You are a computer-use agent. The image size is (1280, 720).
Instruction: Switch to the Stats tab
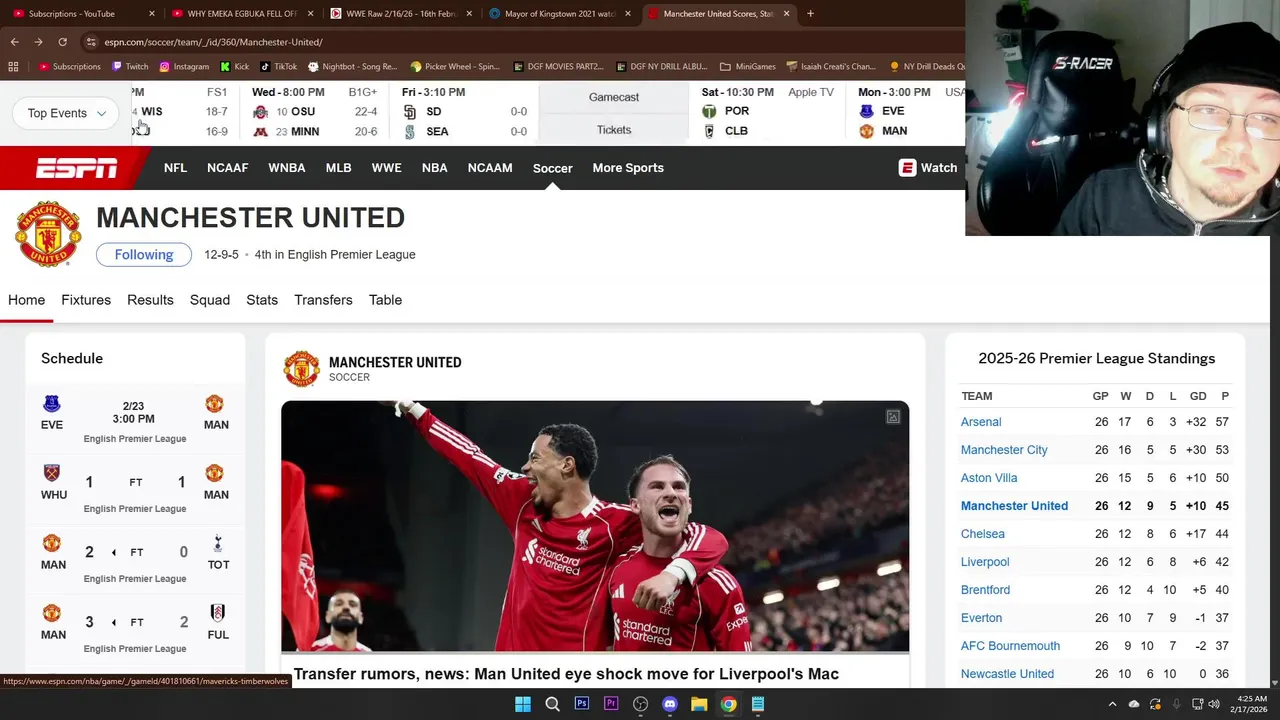pos(262,300)
